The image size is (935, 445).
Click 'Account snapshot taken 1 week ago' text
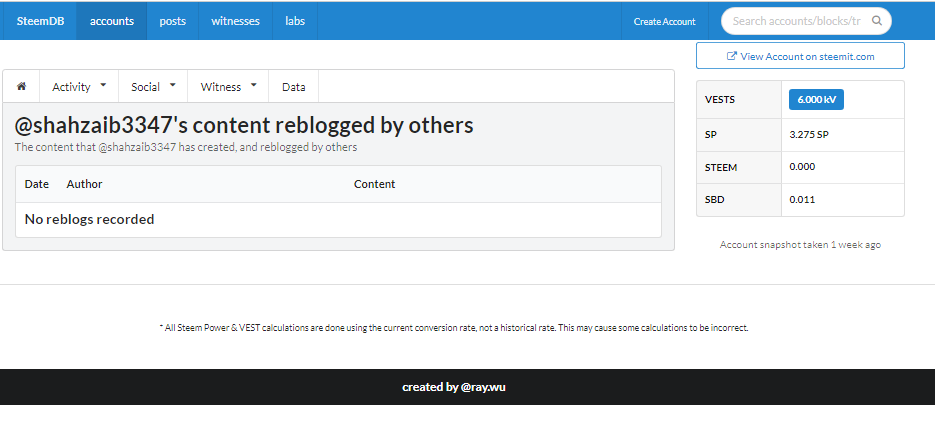[800, 245]
